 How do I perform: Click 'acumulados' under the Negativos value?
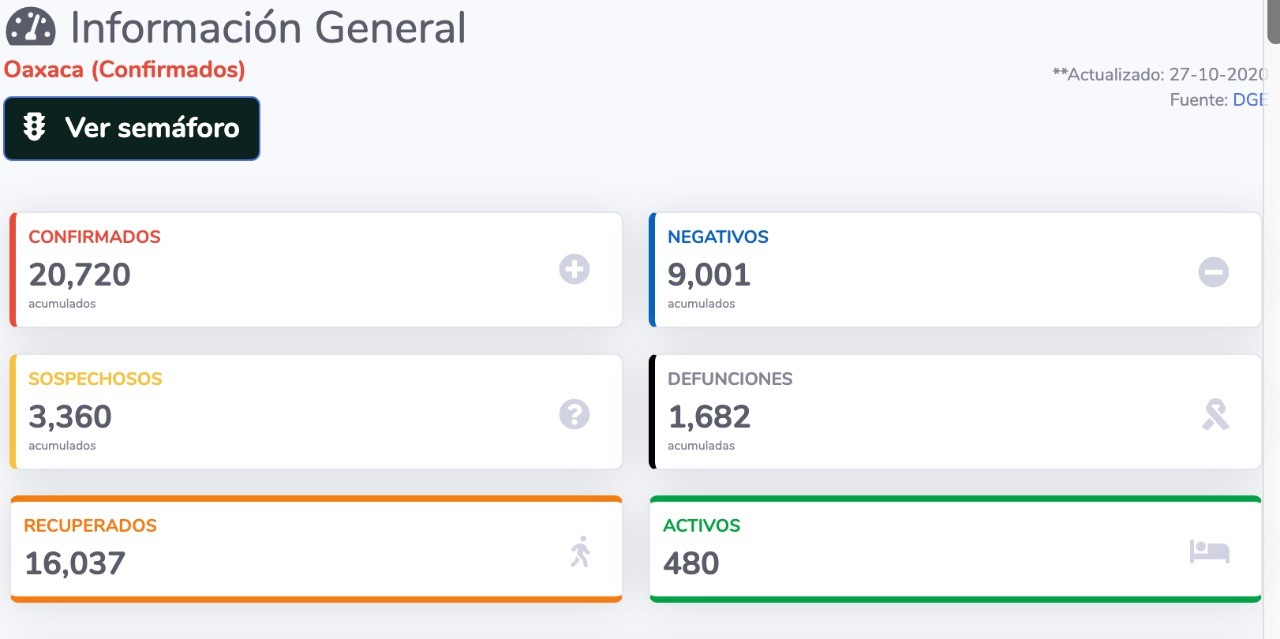pos(701,304)
